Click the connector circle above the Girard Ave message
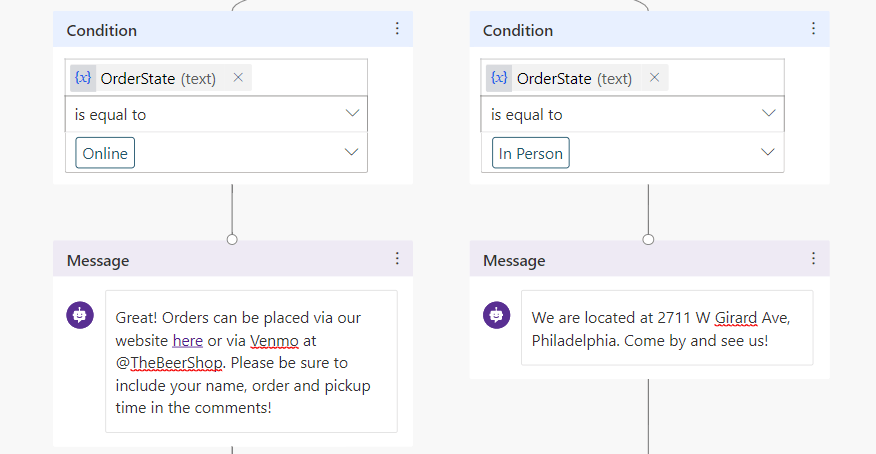This screenshot has height=454, width=876. (648, 240)
